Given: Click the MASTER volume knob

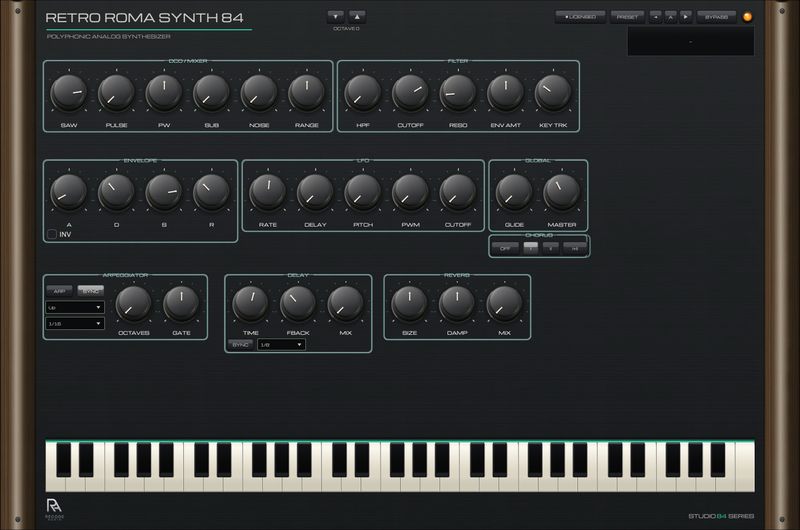Looking at the screenshot, I should point(562,192).
